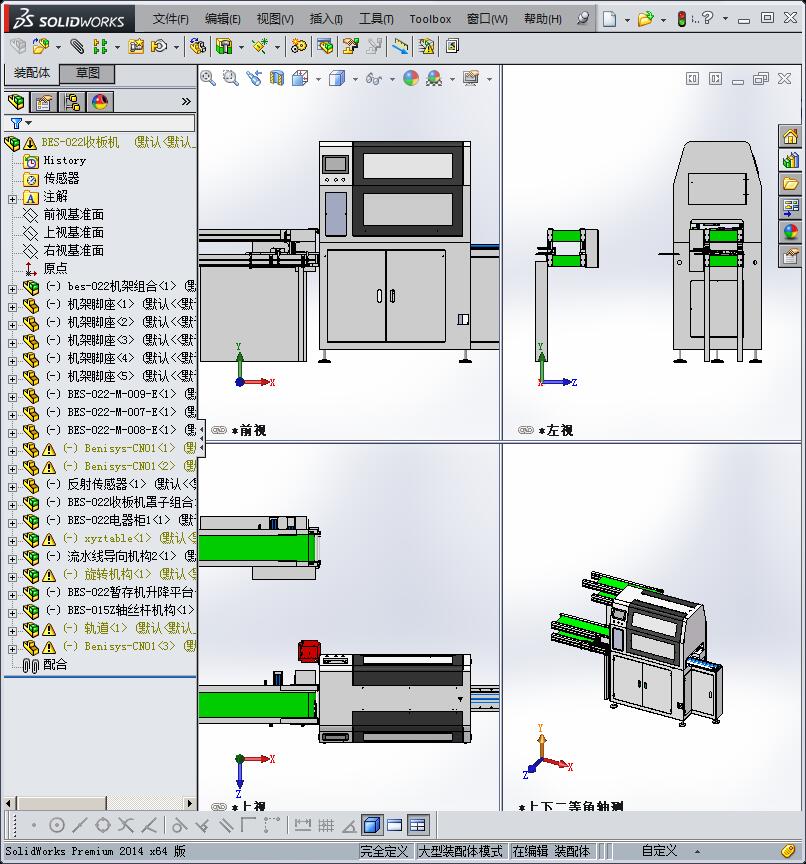This screenshot has height=864, width=806.
Task: Select 前视基准面 plane in tree
Action: point(73,214)
